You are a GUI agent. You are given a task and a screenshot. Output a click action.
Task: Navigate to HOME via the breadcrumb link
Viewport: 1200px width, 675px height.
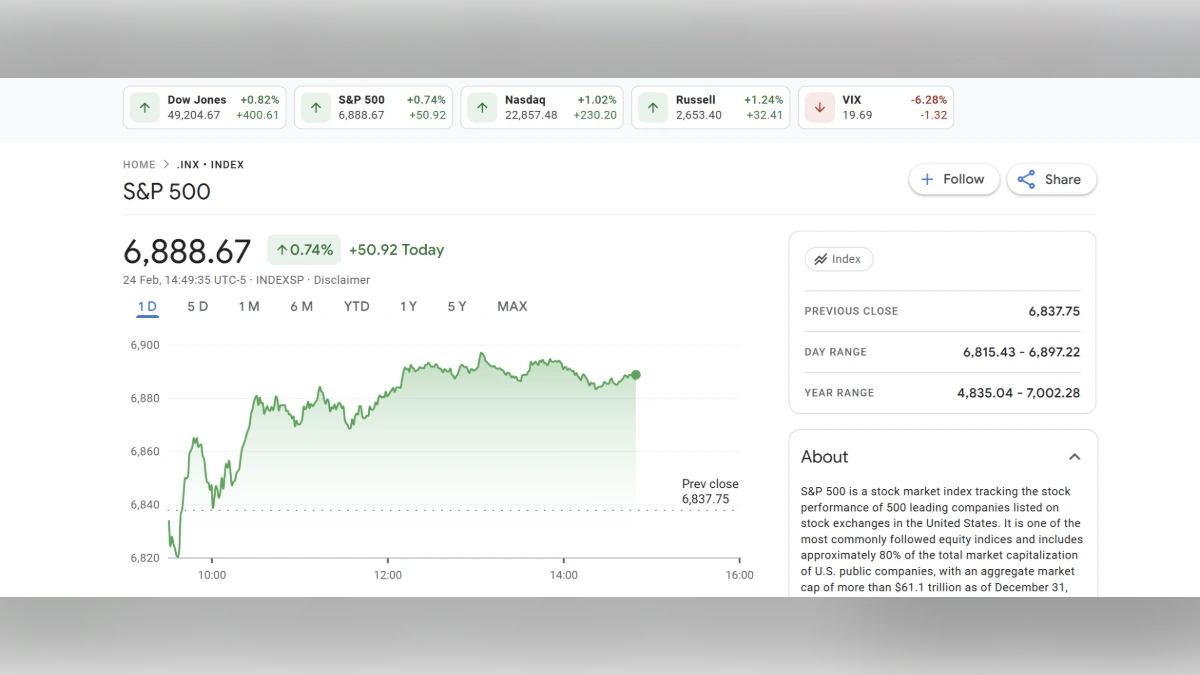139,164
